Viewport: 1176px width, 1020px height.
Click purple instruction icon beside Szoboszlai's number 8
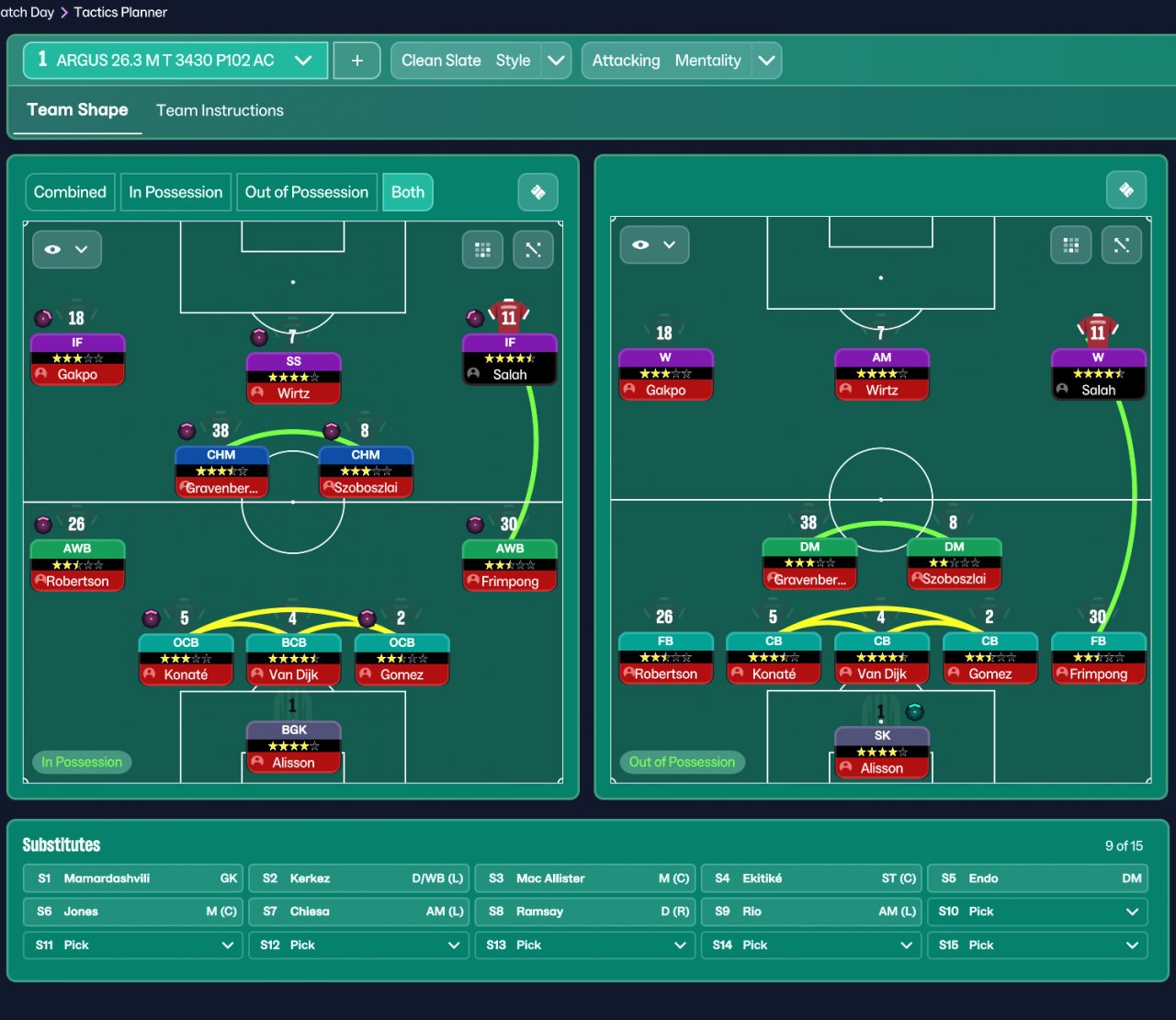(x=332, y=430)
